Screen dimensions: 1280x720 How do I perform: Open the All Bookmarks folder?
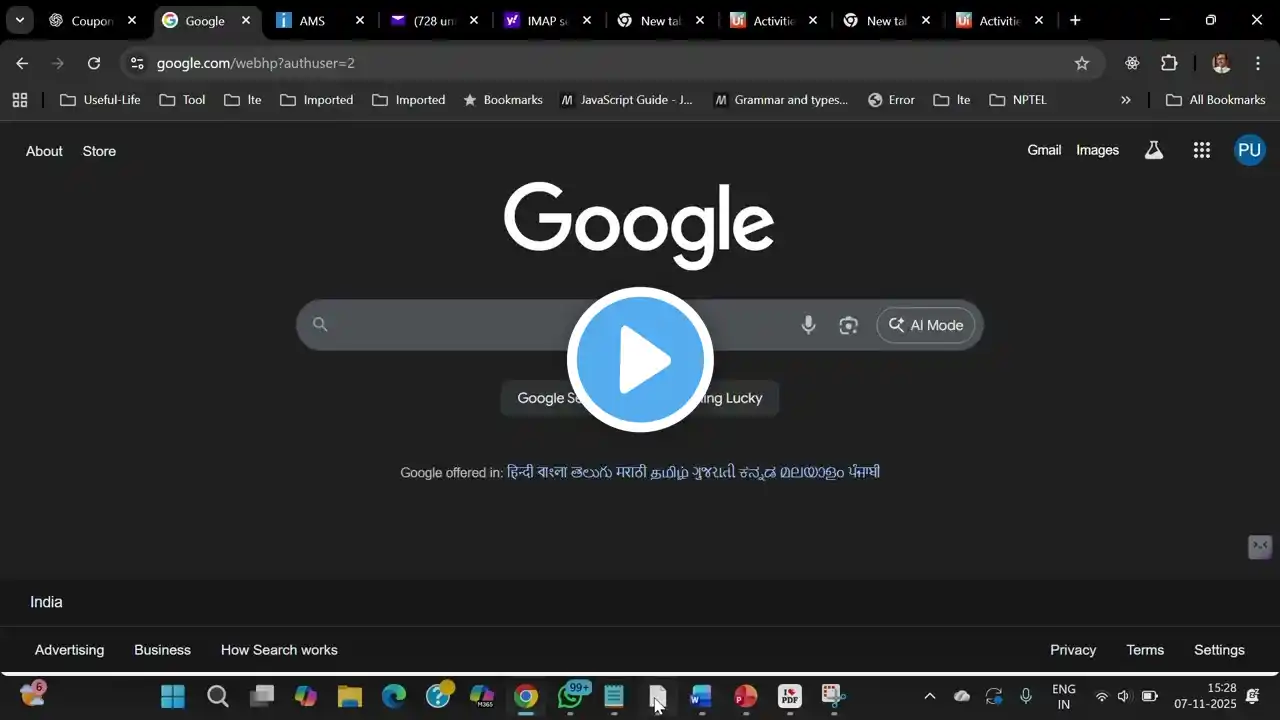point(1216,100)
